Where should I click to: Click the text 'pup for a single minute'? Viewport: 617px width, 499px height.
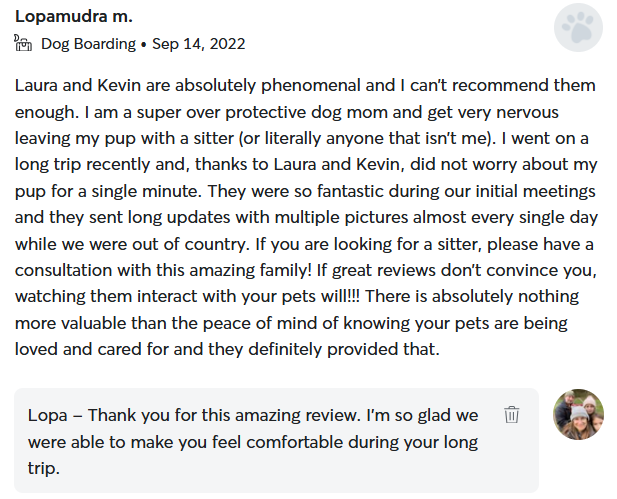108,191
